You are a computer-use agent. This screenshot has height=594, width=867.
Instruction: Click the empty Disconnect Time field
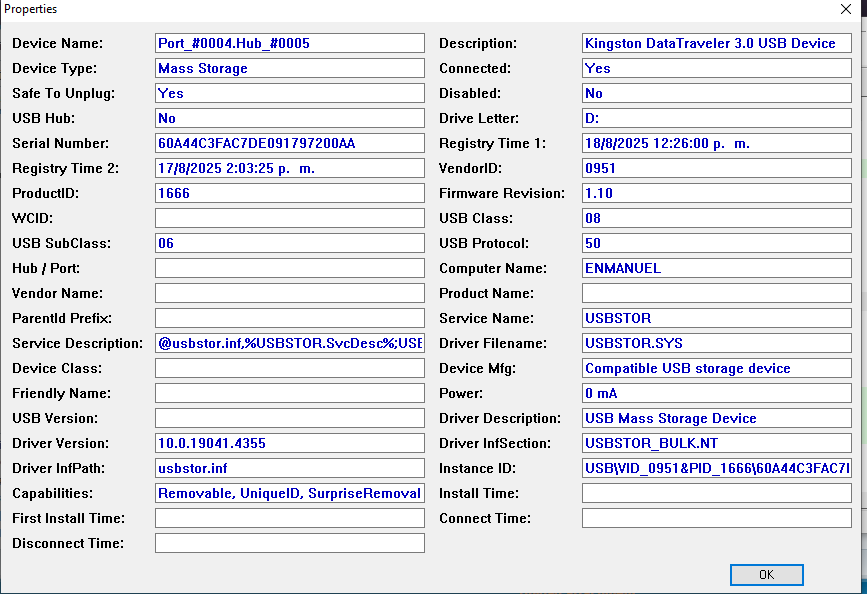click(x=290, y=543)
